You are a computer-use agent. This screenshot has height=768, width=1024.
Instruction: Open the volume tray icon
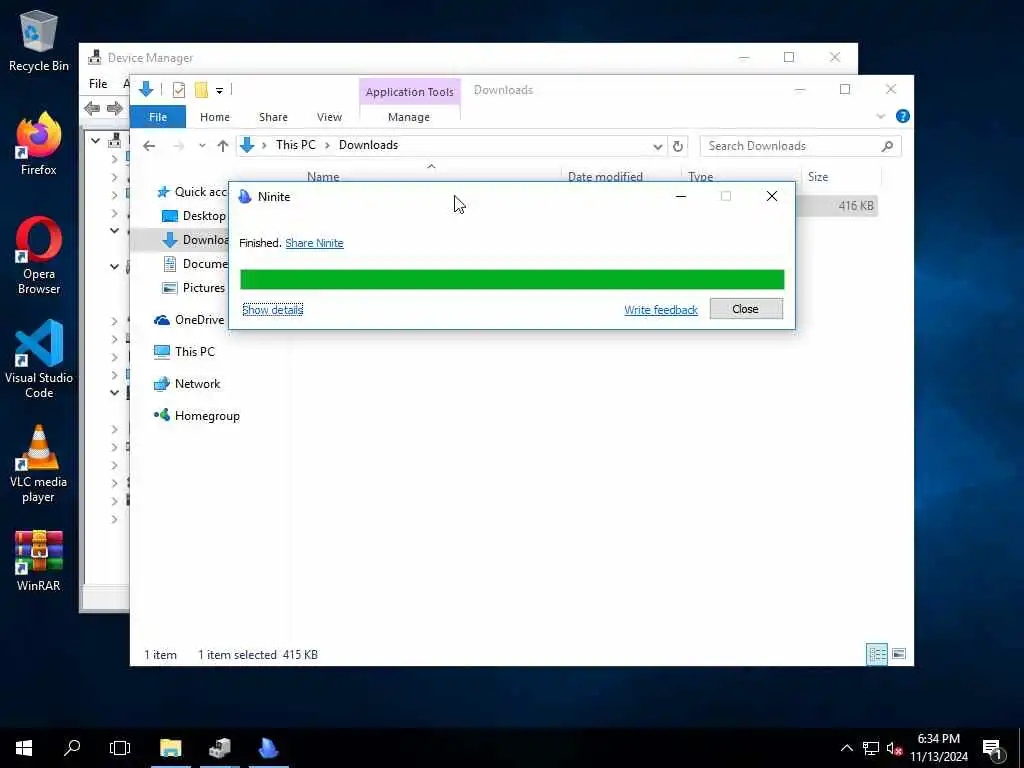click(894, 748)
